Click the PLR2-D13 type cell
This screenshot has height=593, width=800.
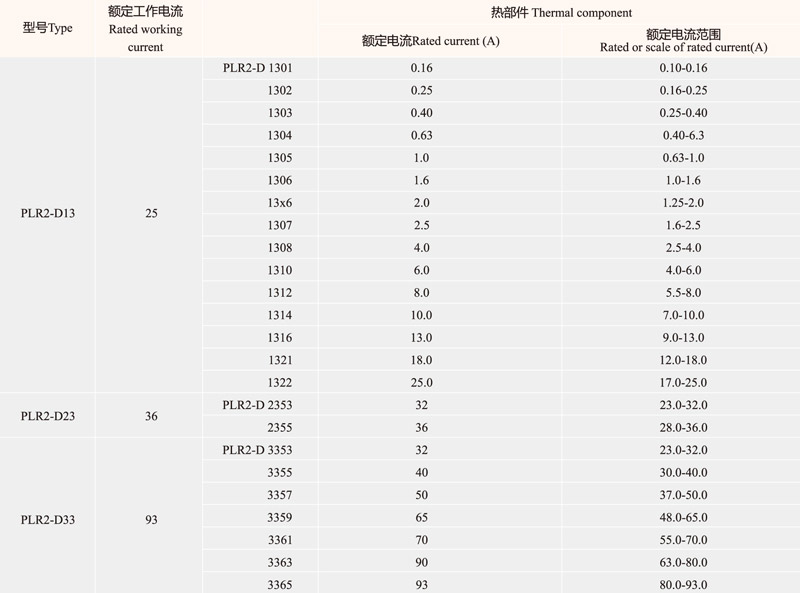(47, 214)
